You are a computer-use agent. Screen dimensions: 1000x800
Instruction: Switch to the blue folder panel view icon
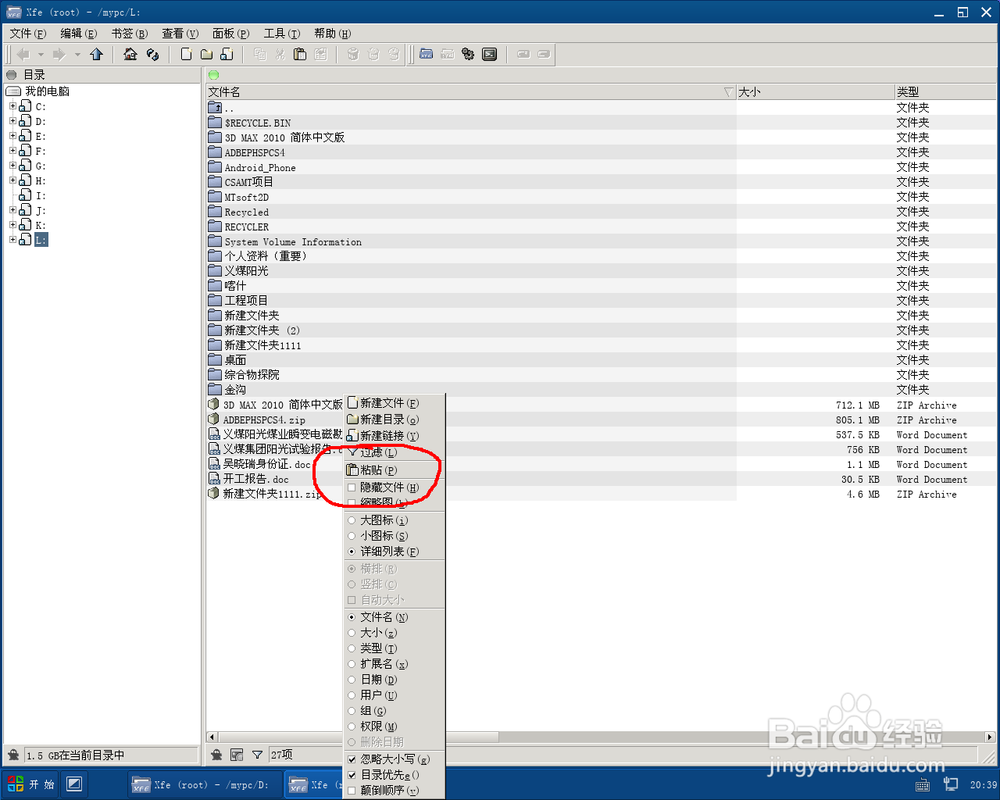point(427,54)
